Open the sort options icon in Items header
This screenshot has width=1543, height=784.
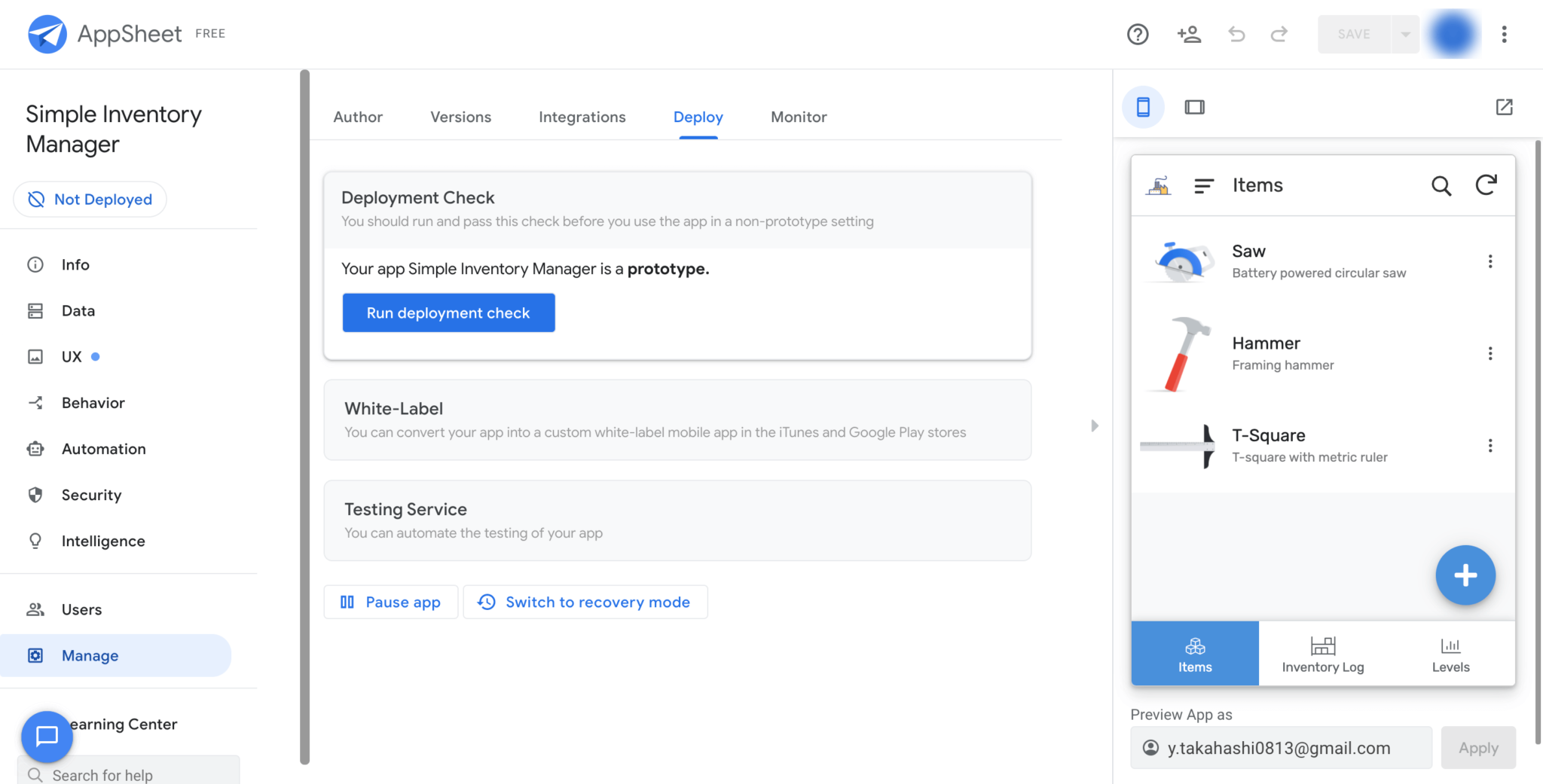pyautogui.click(x=1204, y=185)
